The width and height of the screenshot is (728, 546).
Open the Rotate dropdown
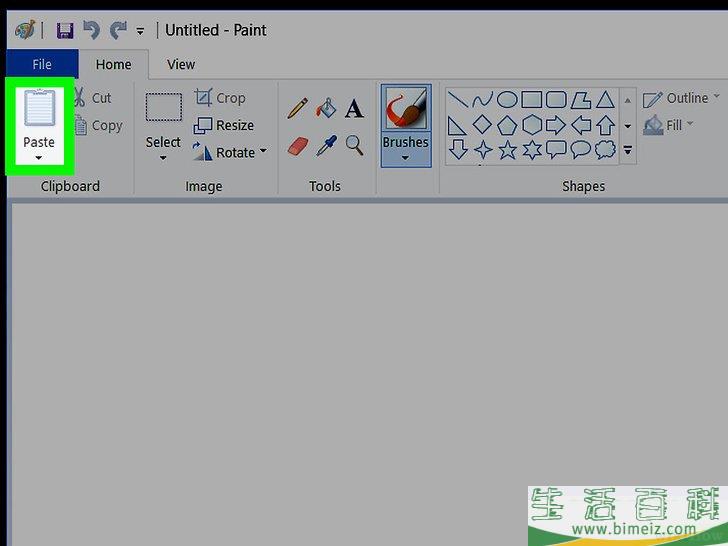point(230,152)
